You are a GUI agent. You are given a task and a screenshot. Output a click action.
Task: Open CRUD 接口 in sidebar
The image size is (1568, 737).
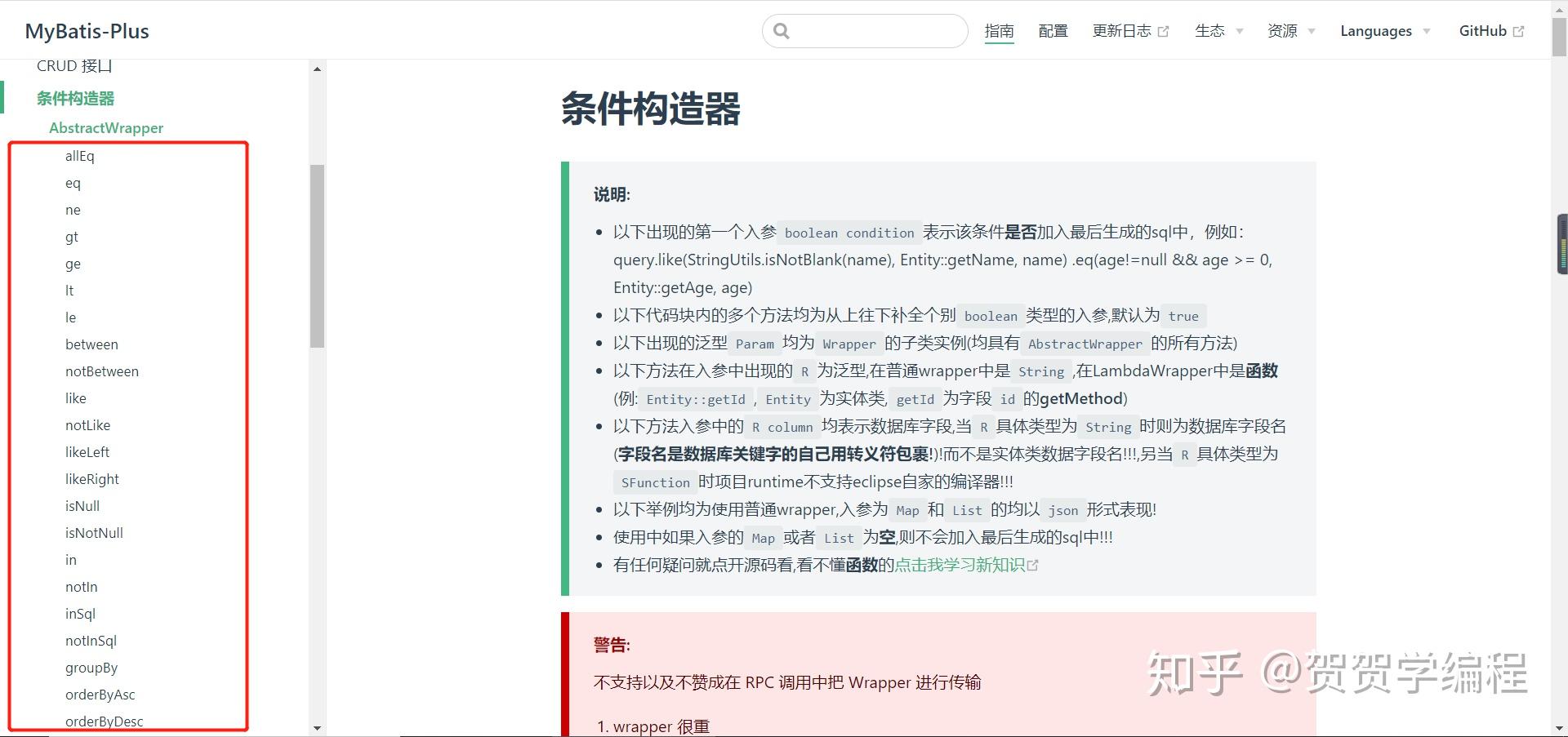click(74, 65)
